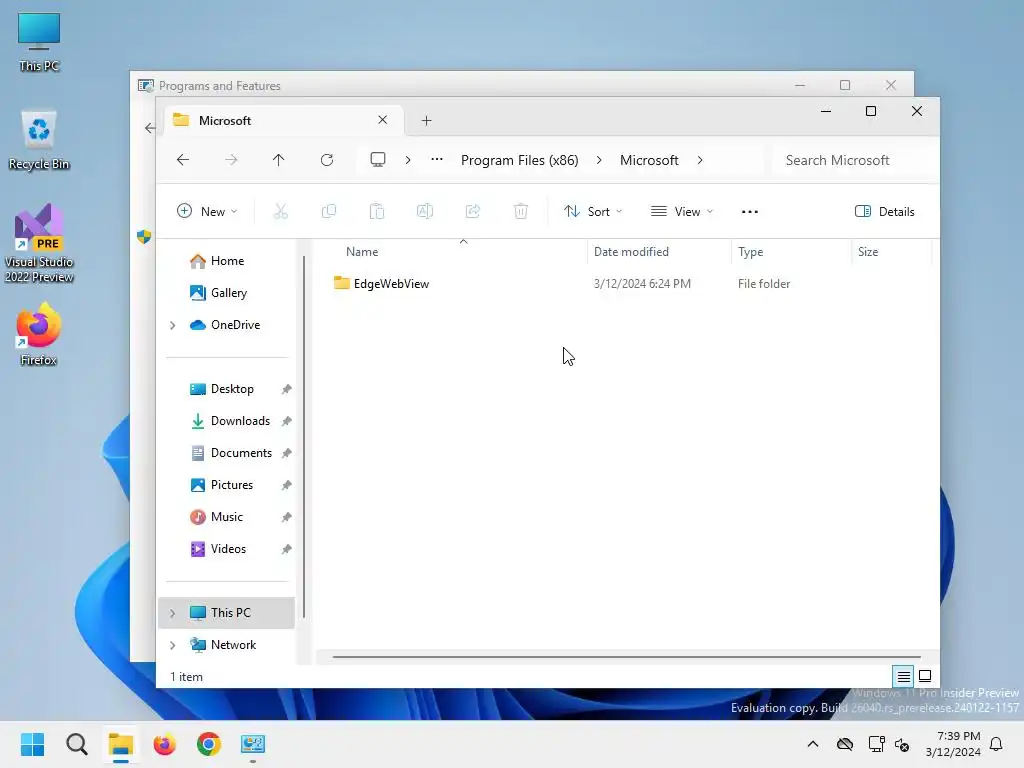Open Documents in quick access

click(x=227, y=453)
